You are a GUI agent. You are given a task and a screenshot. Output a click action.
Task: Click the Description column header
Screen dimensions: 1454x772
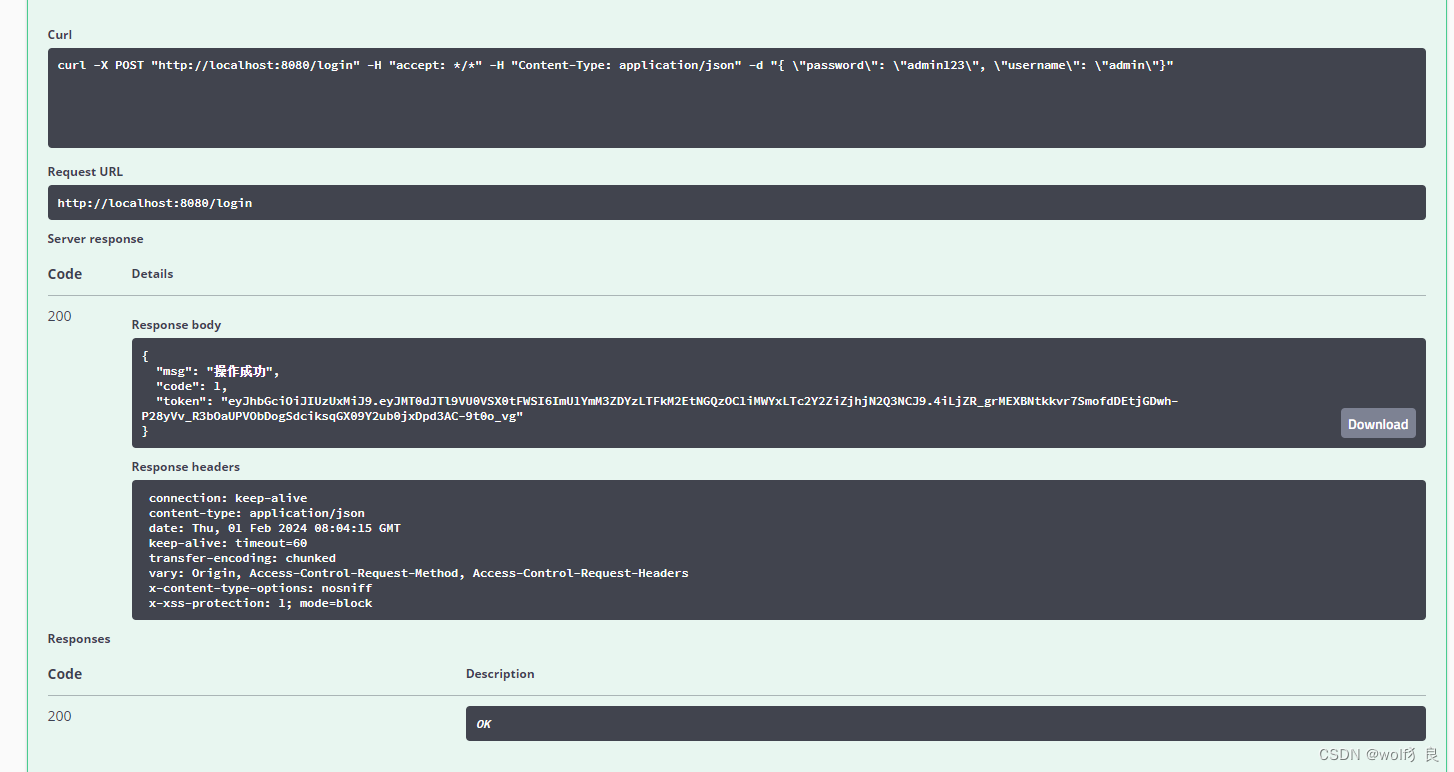[500, 674]
